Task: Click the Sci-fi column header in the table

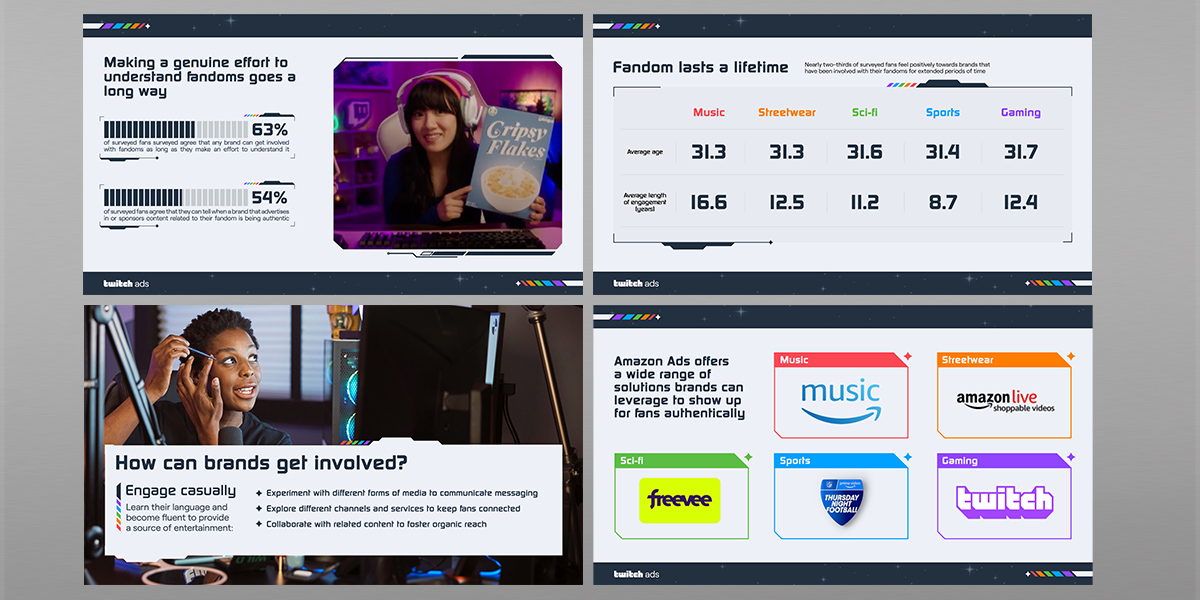Action: pos(864,113)
